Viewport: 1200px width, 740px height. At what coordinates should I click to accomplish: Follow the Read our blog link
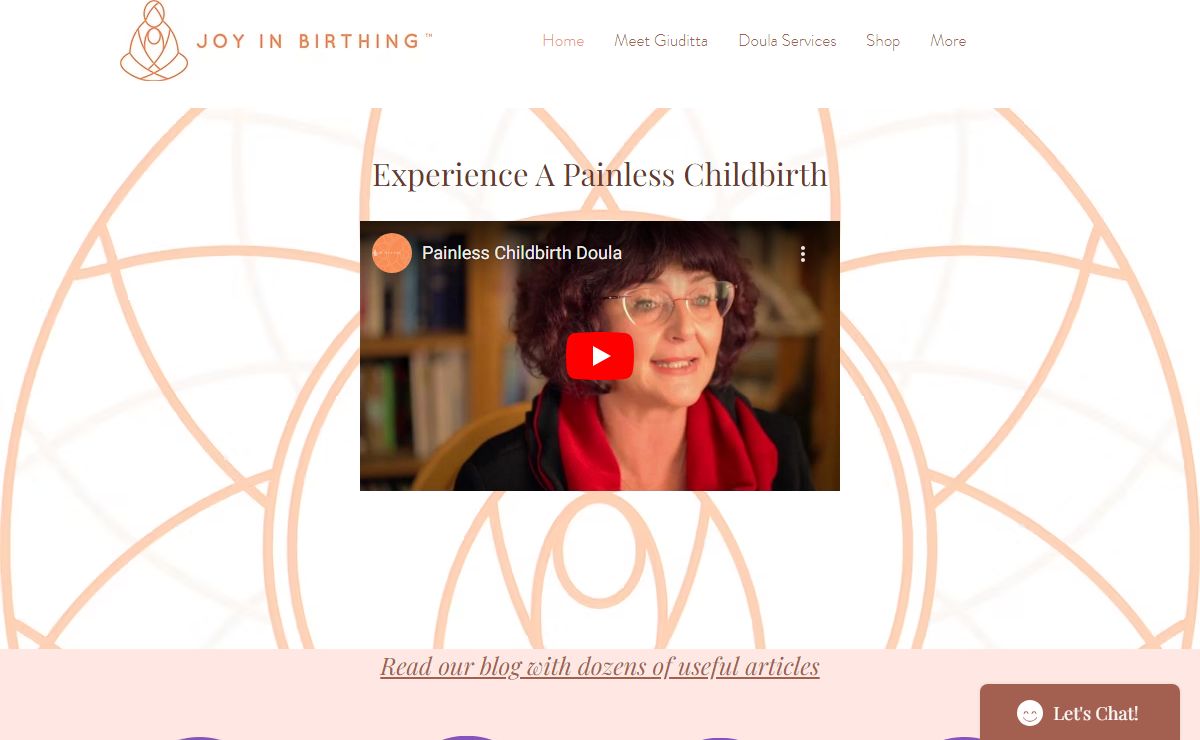click(600, 666)
